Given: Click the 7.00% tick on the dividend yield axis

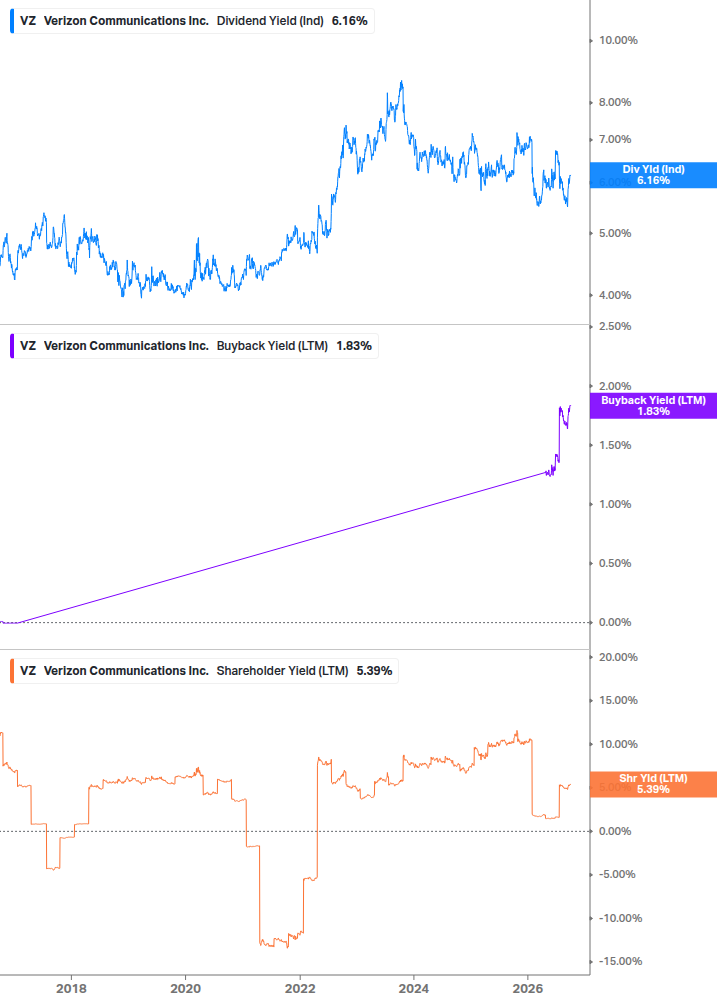Looking at the screenshot, I should pyautogui.click(x=615, y=140).
